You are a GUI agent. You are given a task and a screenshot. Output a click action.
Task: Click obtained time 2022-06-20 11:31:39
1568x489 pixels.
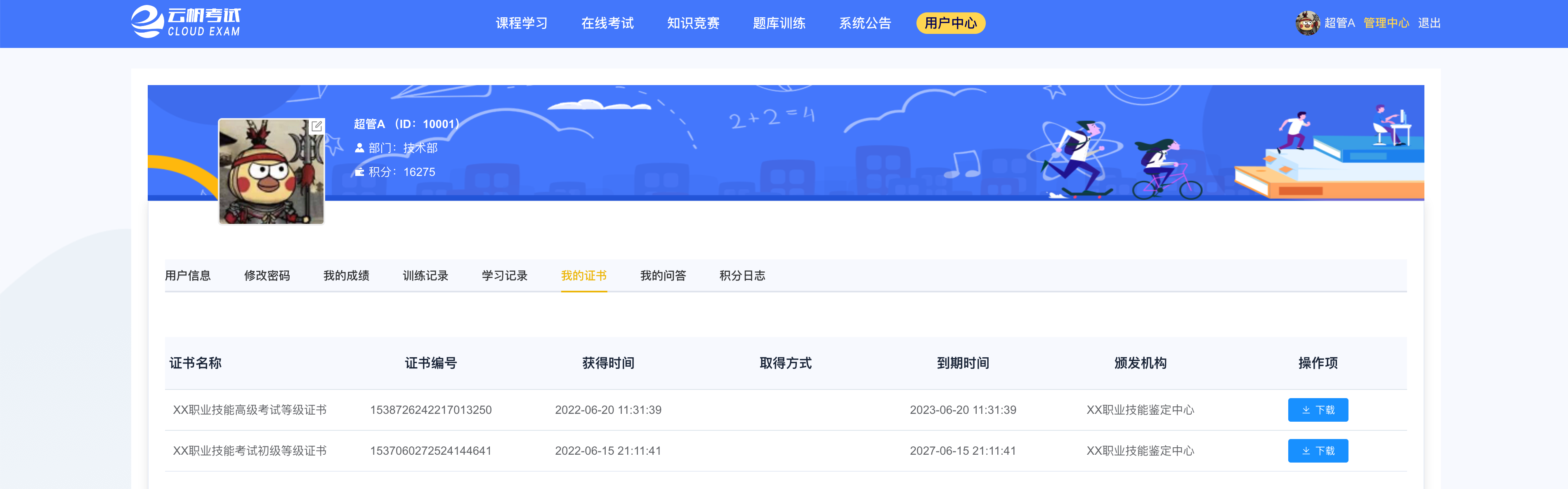pyautogui.click(x=608, y=410)
